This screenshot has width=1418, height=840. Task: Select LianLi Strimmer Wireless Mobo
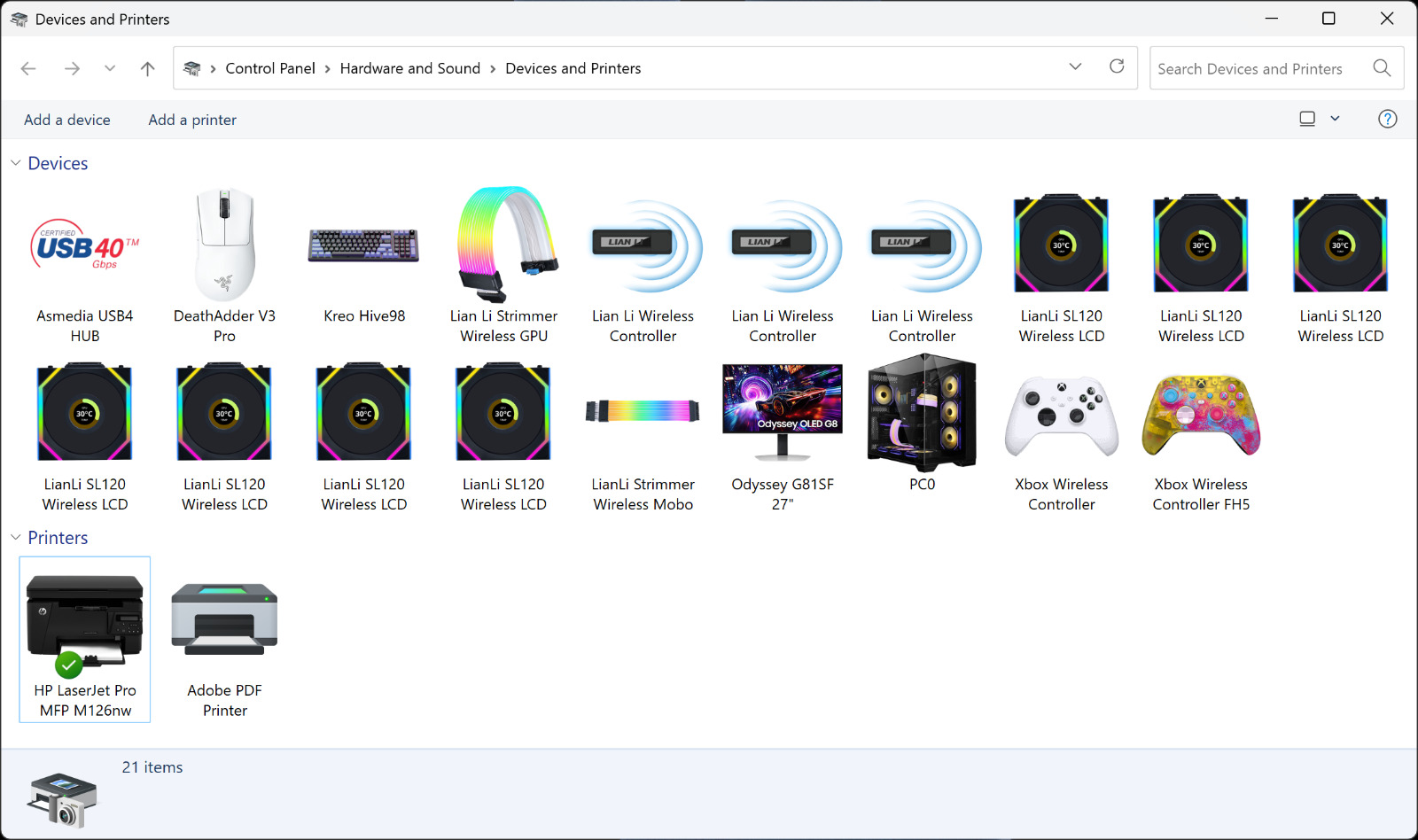643,434
